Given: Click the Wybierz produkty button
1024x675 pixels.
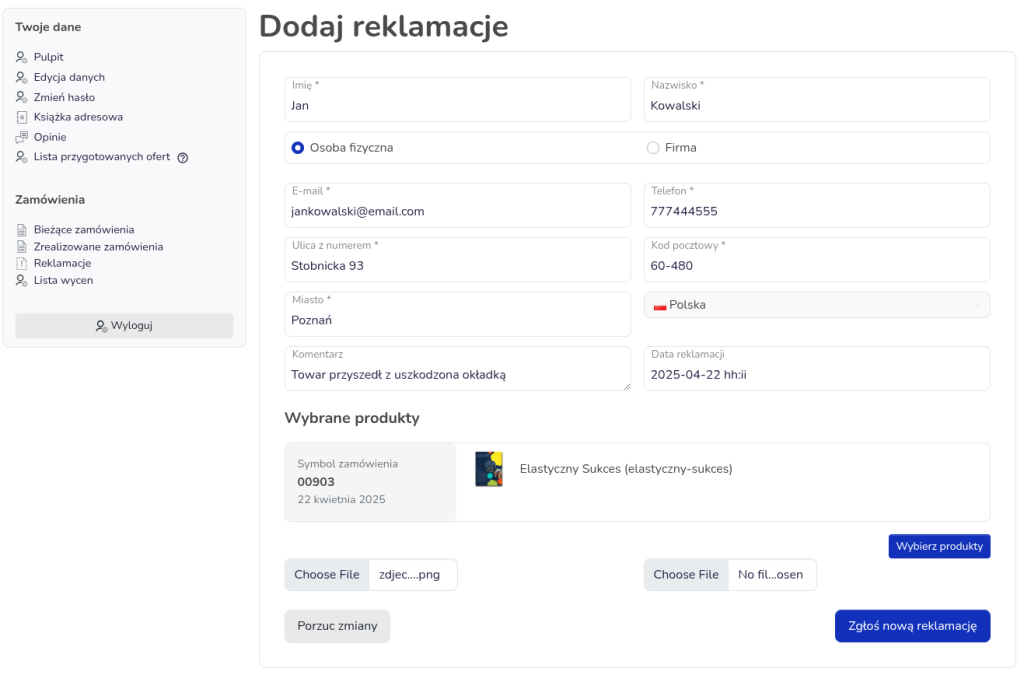Looking at the screenshot, I should click(x=939, y=546).
